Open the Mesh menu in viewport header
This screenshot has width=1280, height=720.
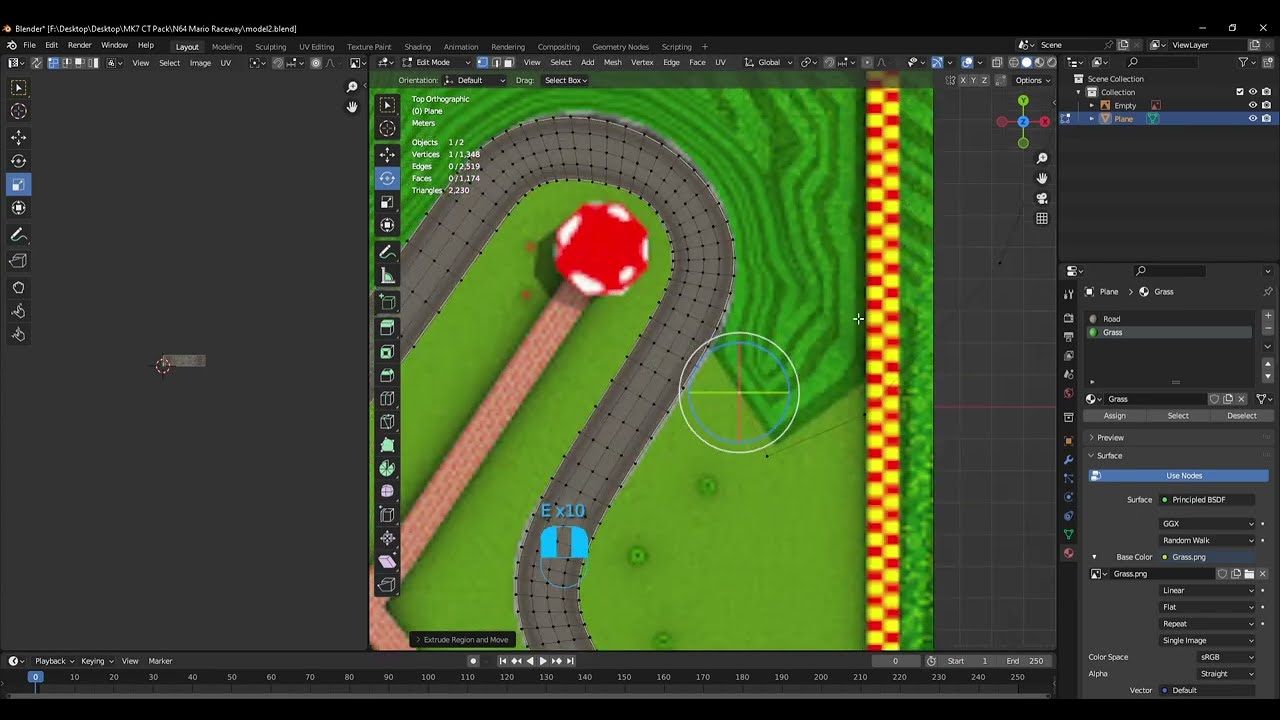pyautogui.click(x=612, y=62)
